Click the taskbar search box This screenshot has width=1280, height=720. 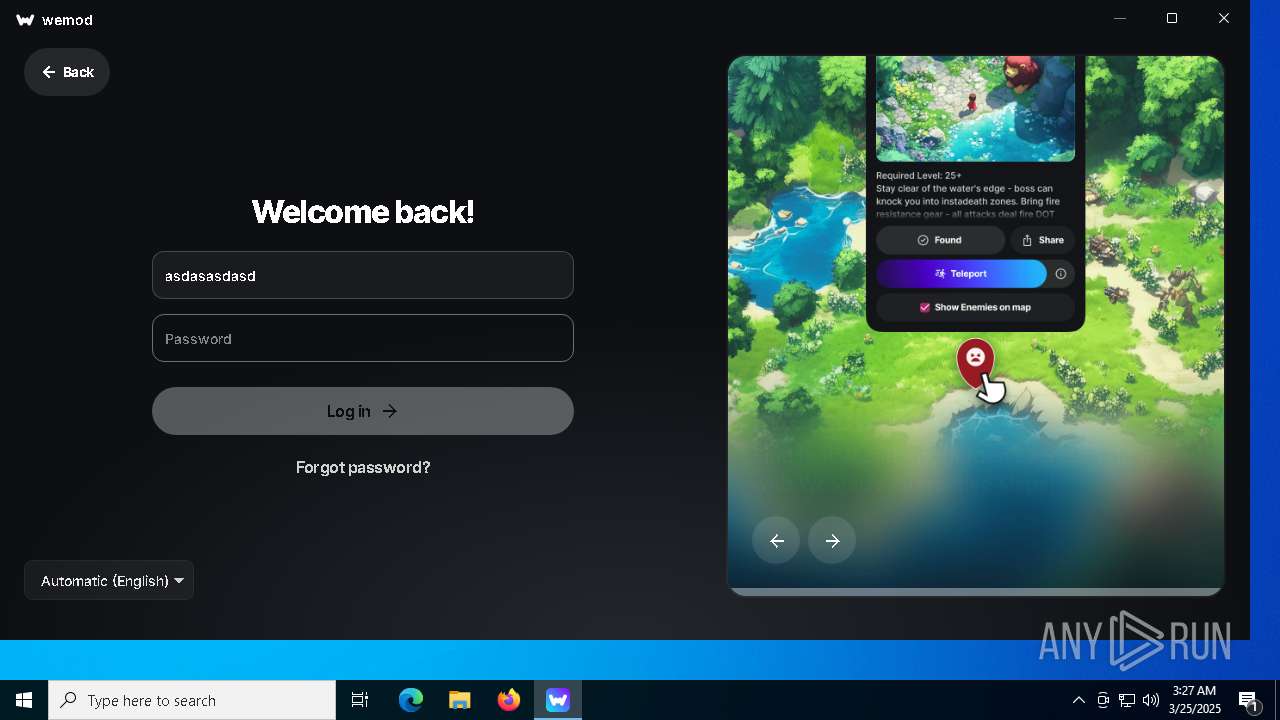click(192, 700)
